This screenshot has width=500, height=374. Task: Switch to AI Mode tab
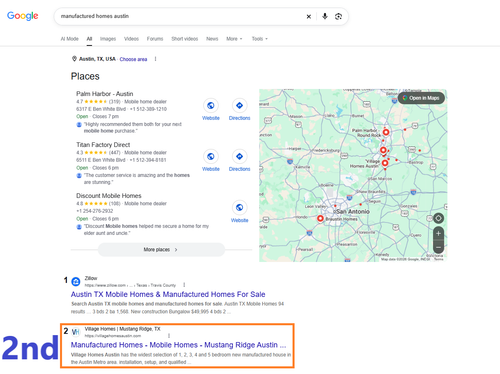click(69, 39)
